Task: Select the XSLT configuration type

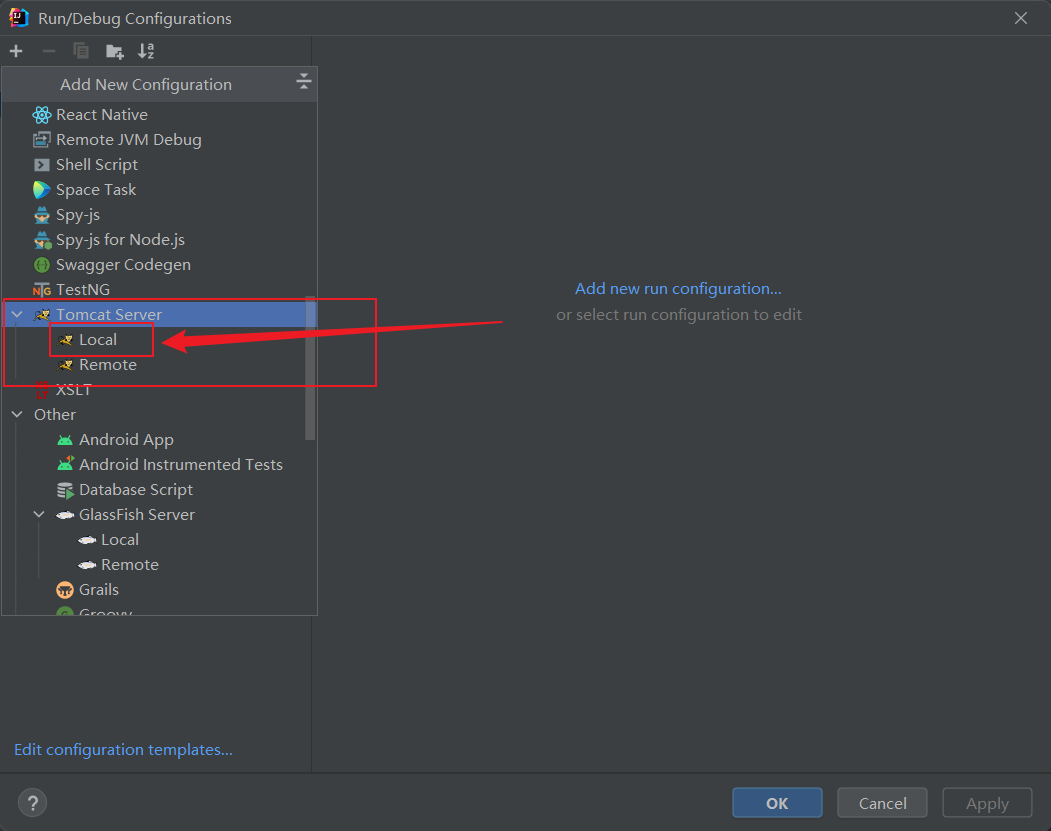Action: pos(74,389)
